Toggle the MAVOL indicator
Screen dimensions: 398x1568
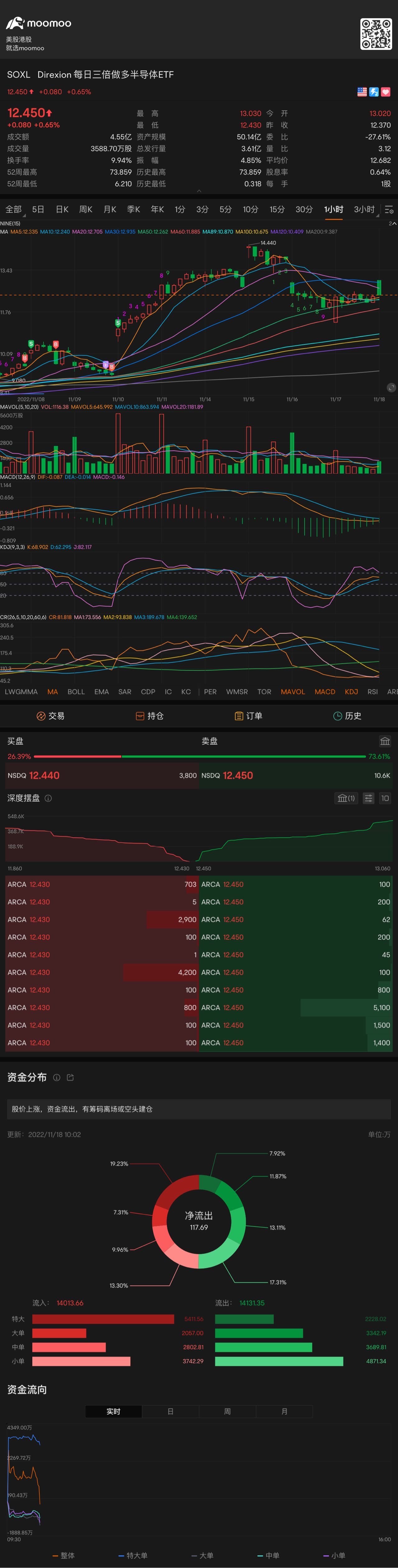(293, 692)
